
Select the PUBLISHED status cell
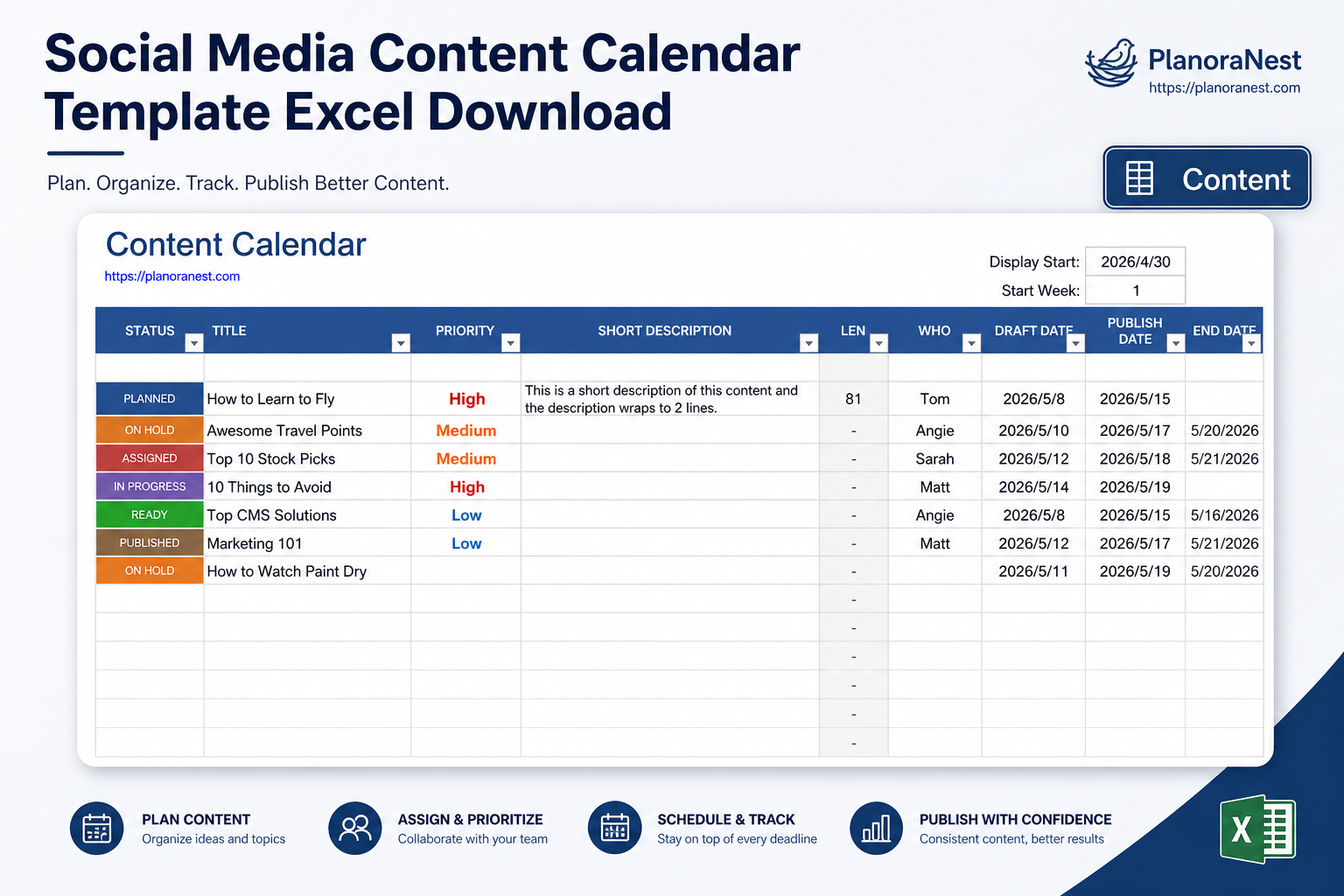pos(150,542)
